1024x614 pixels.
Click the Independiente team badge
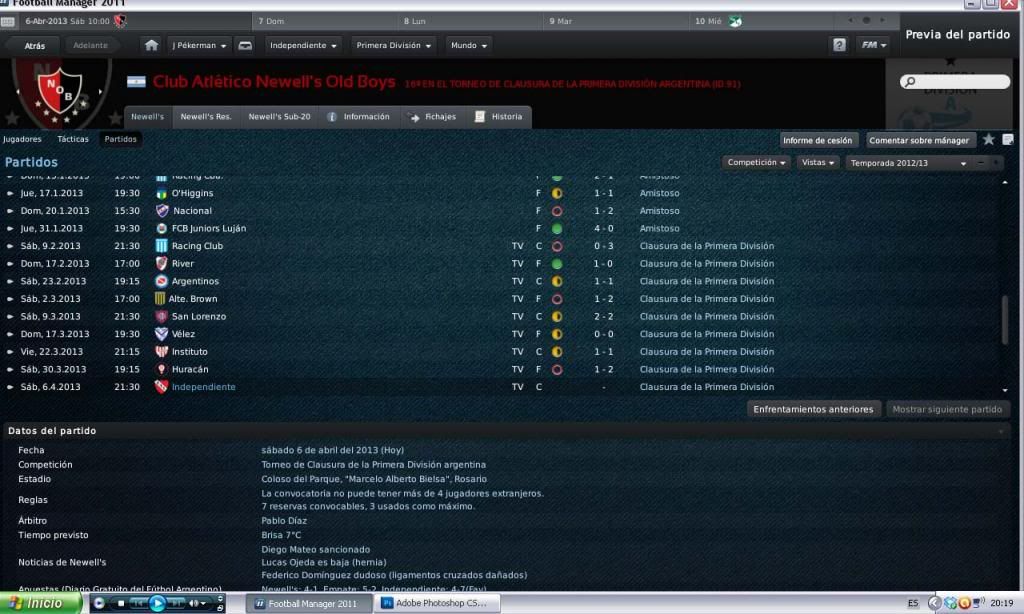[x=161, y=387]
